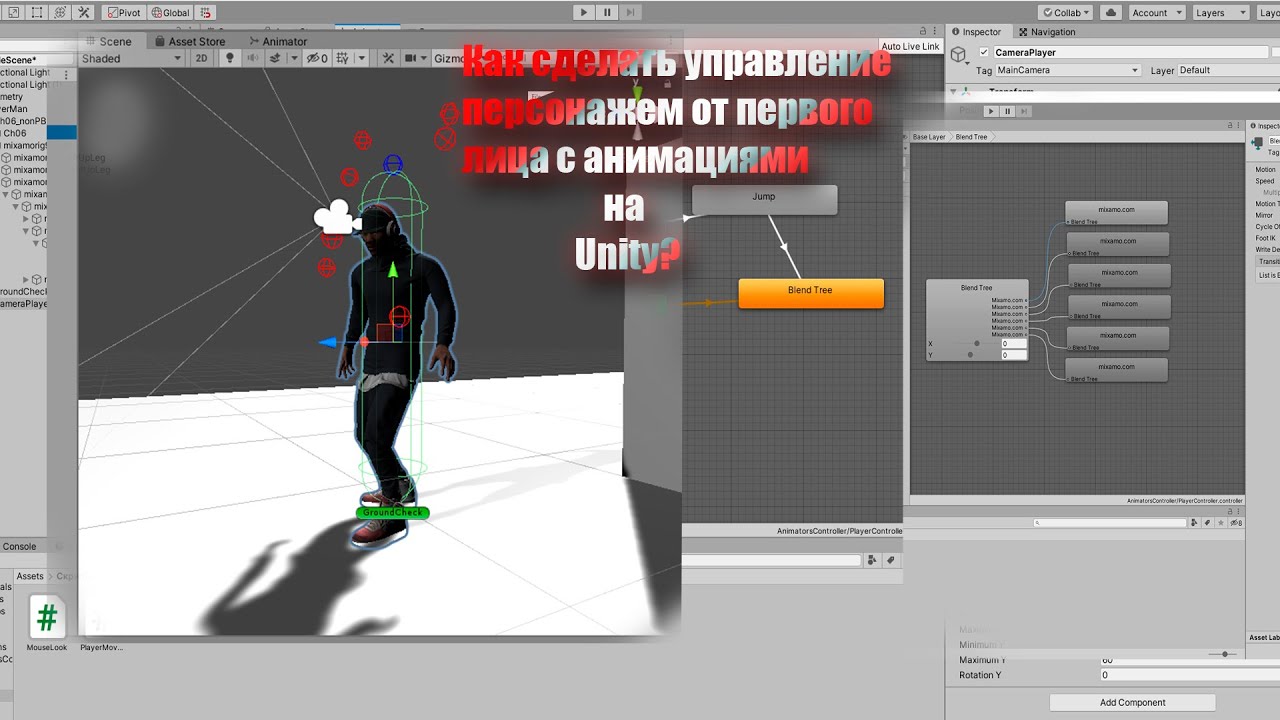Open the Shaded draw mode dropdown
The image size is (1280, 720).
[x=132, y=58]
